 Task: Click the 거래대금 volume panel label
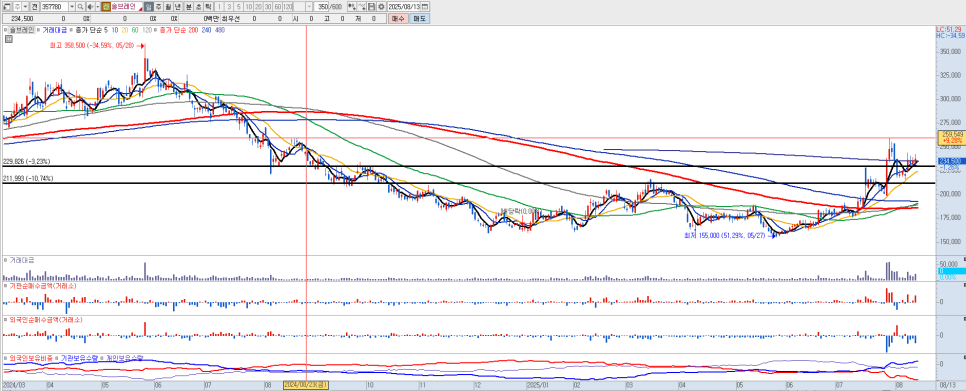point(22,260)
